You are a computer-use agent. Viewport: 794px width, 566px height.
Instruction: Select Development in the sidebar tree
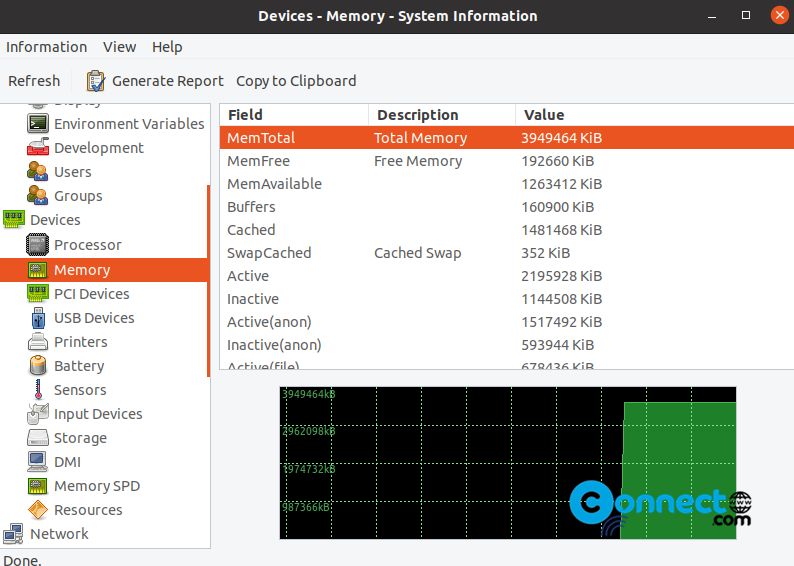[x=99, y=148]
